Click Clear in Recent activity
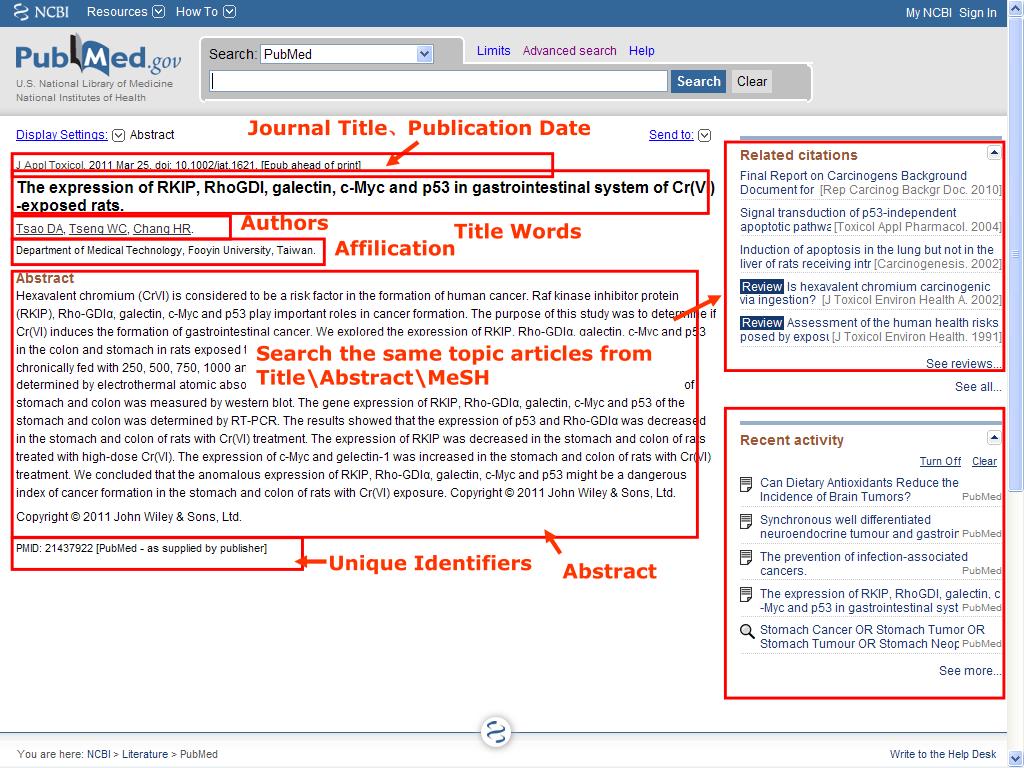This screenshot has height=768, width=1024. click(984, 461)
